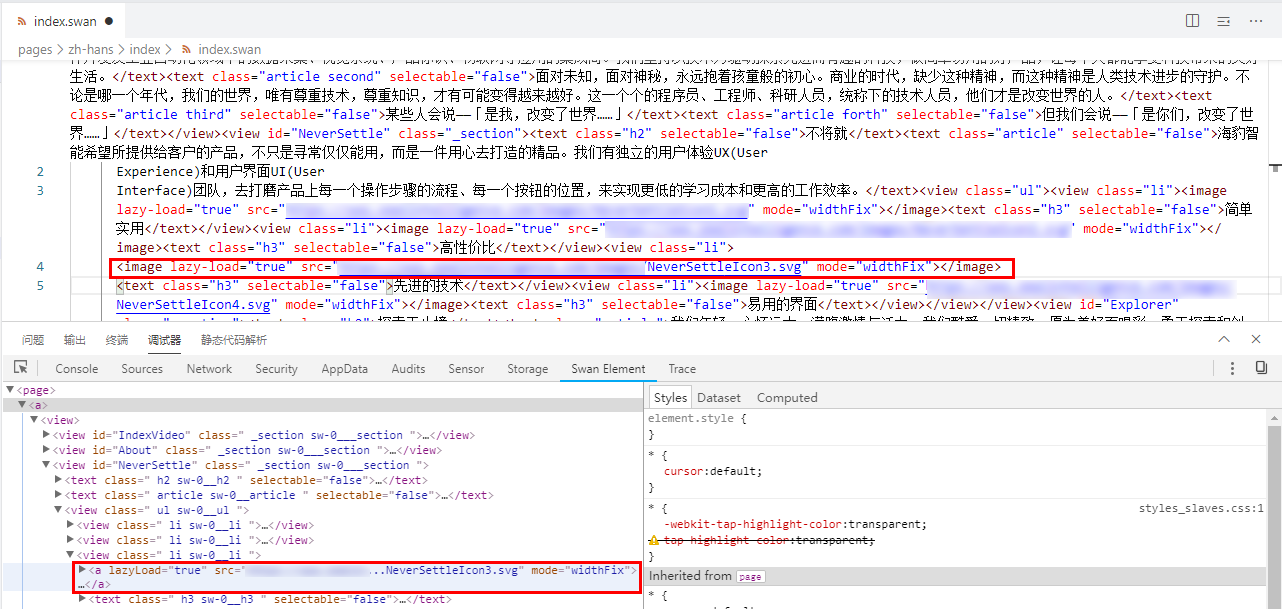Split the editor with the split-view icon
The image size is (1282, 609).
(x=1192, y=20)
